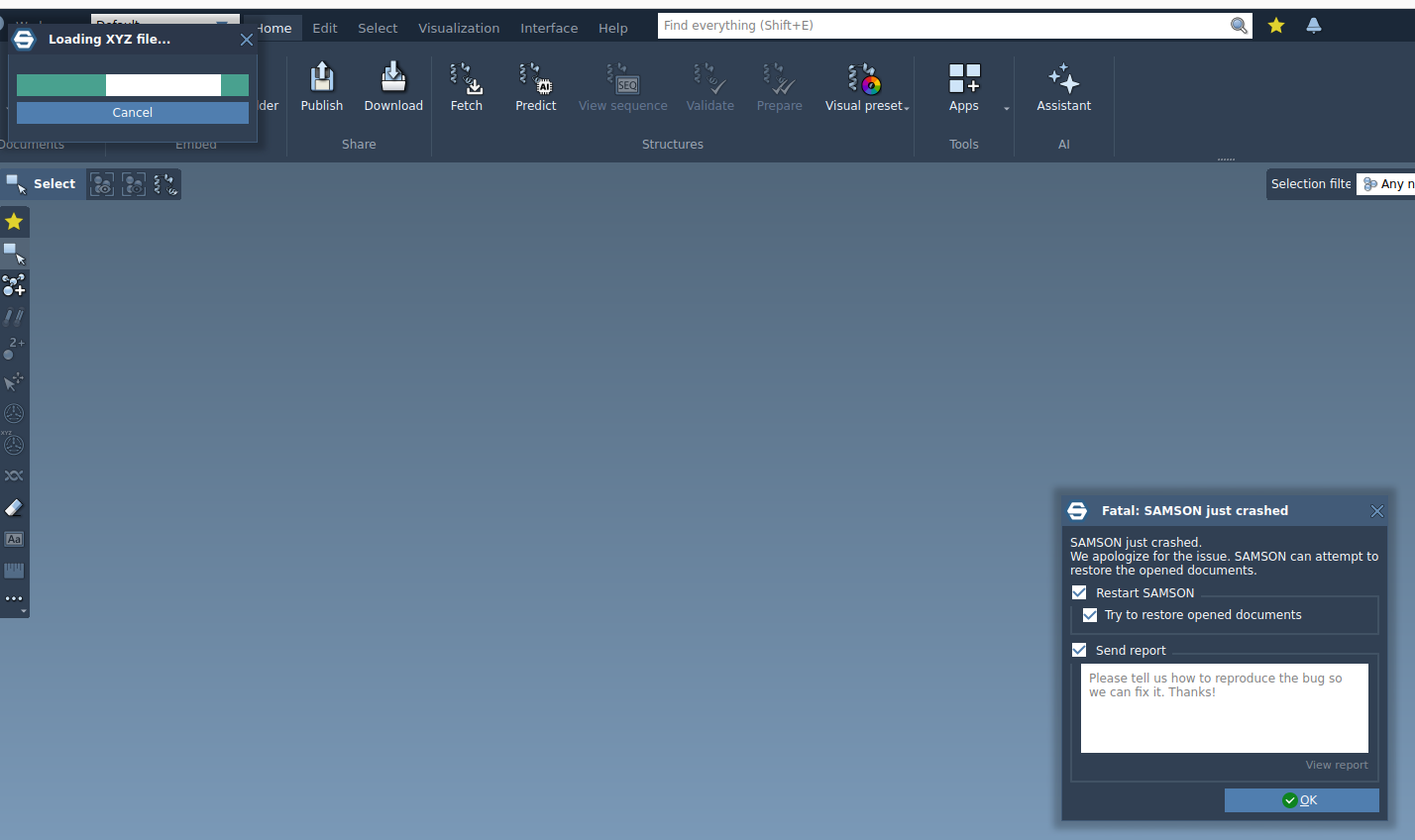Fetch a structure with the Fetch tool
Viewport: 1415px width, 840px height.
[x=466, y=78]
